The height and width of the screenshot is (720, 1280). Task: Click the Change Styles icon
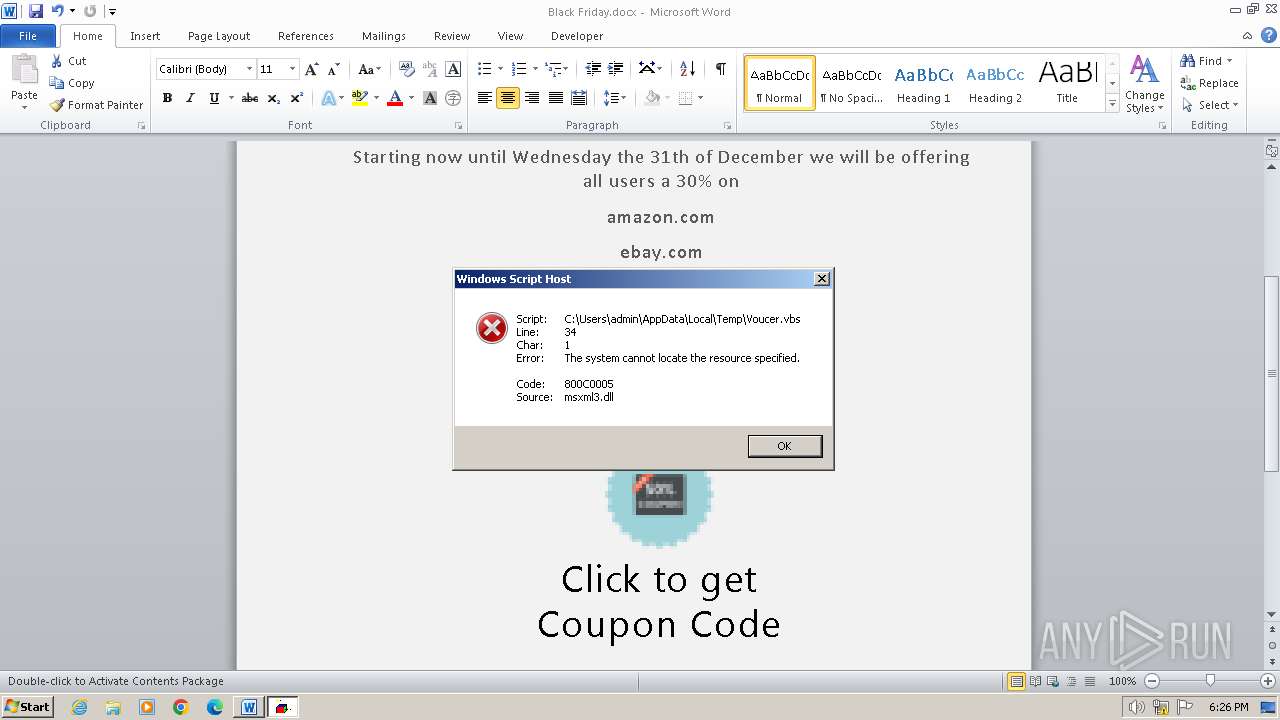pos(1144,84)
